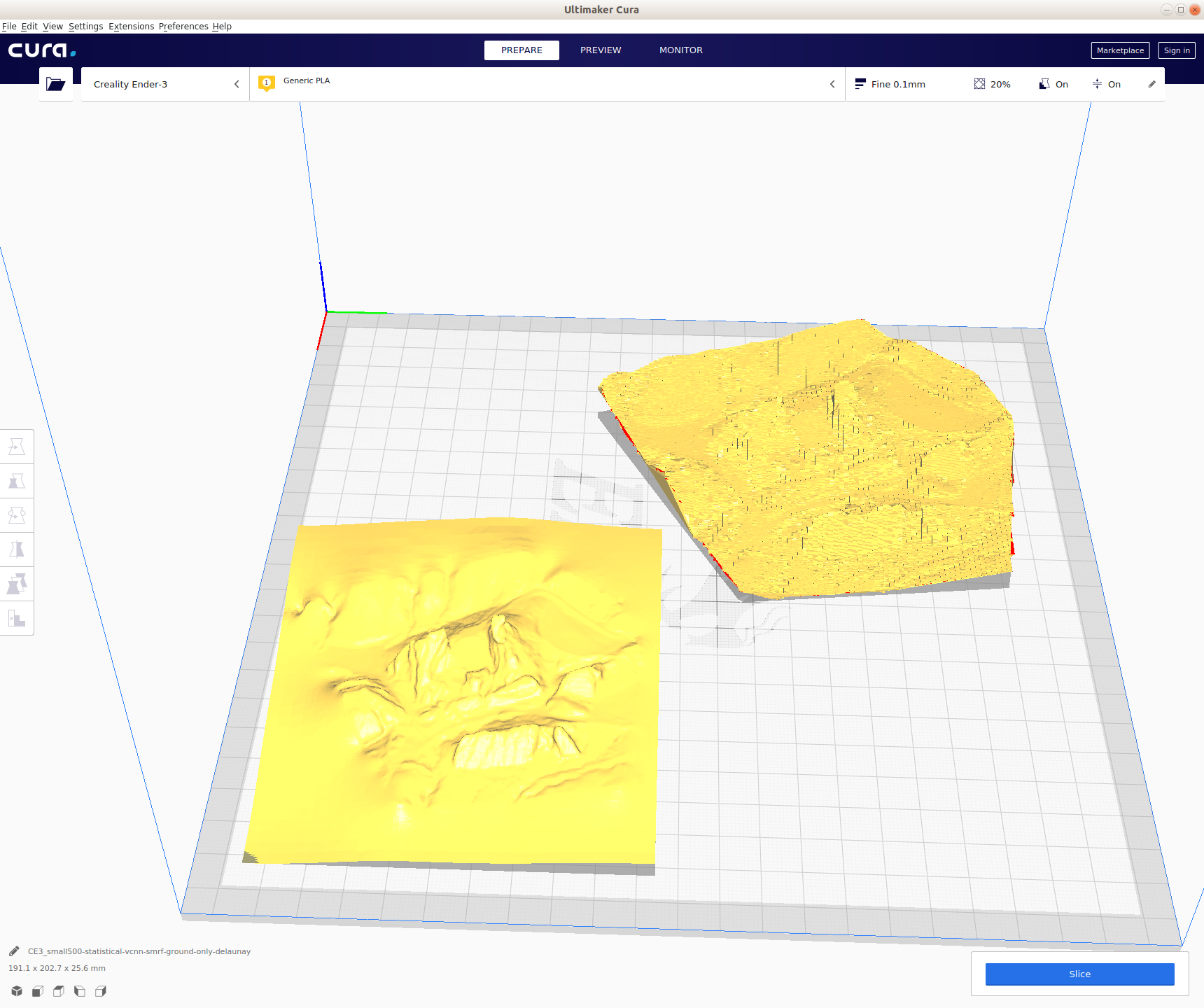Select the Mirror tool
The height and width of the screenshot is (1008, 1204).
point(16,549)
